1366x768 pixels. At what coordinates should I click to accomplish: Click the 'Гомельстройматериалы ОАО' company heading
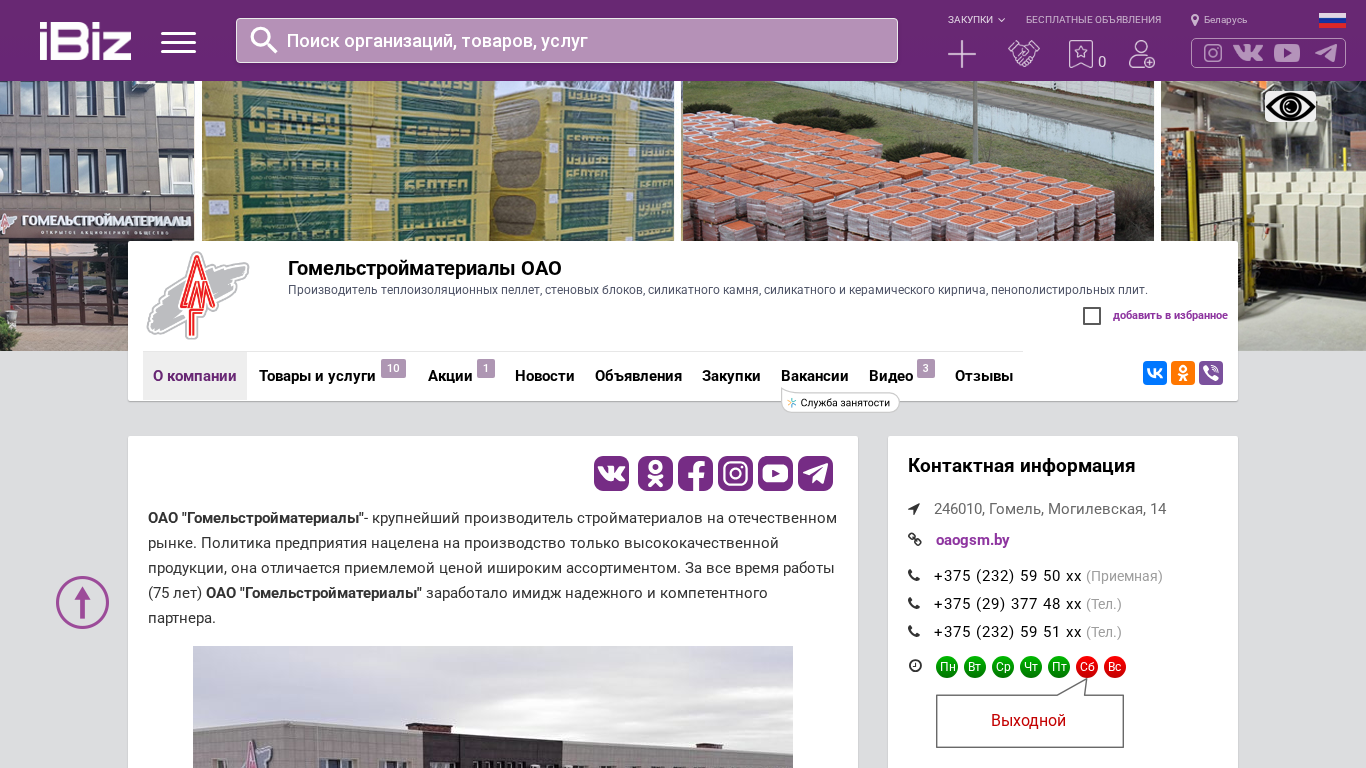[425, 268]
